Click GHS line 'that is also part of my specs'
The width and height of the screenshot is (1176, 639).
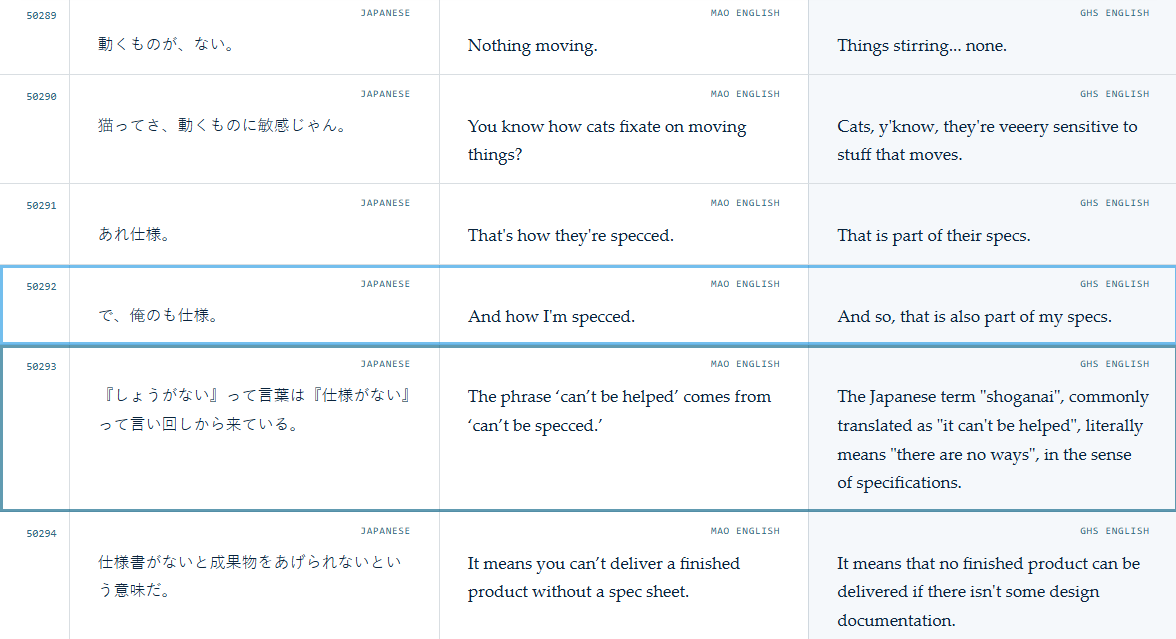(974, 316)
